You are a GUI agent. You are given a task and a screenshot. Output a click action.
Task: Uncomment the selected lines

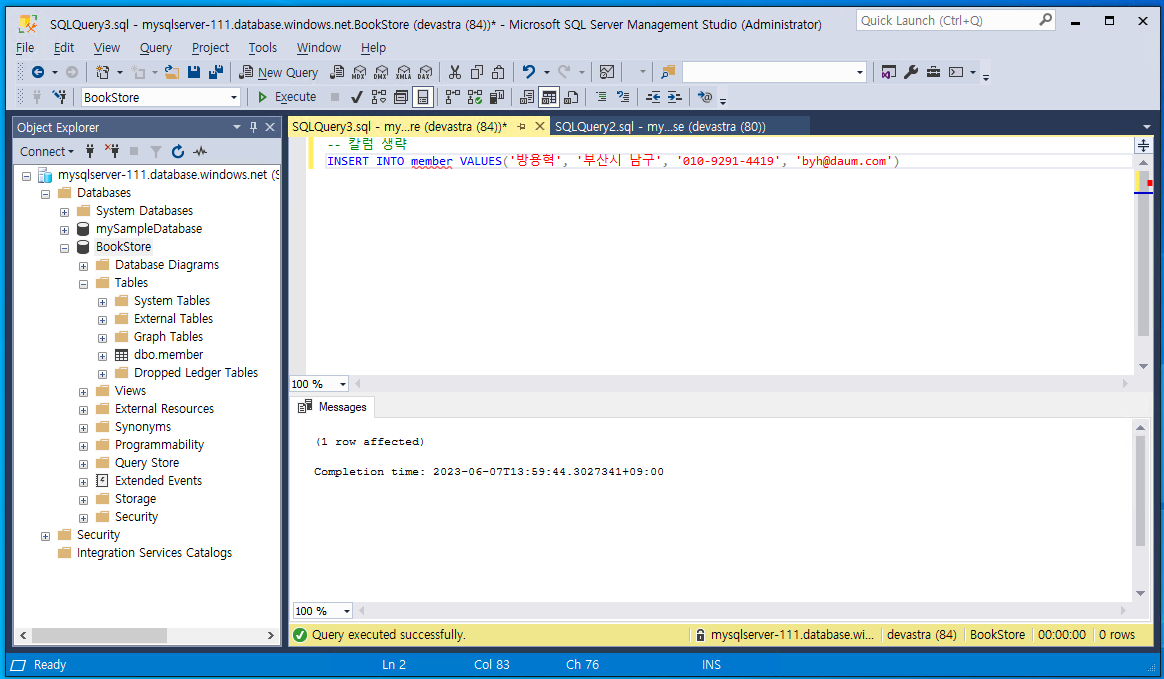click(623, 97)
